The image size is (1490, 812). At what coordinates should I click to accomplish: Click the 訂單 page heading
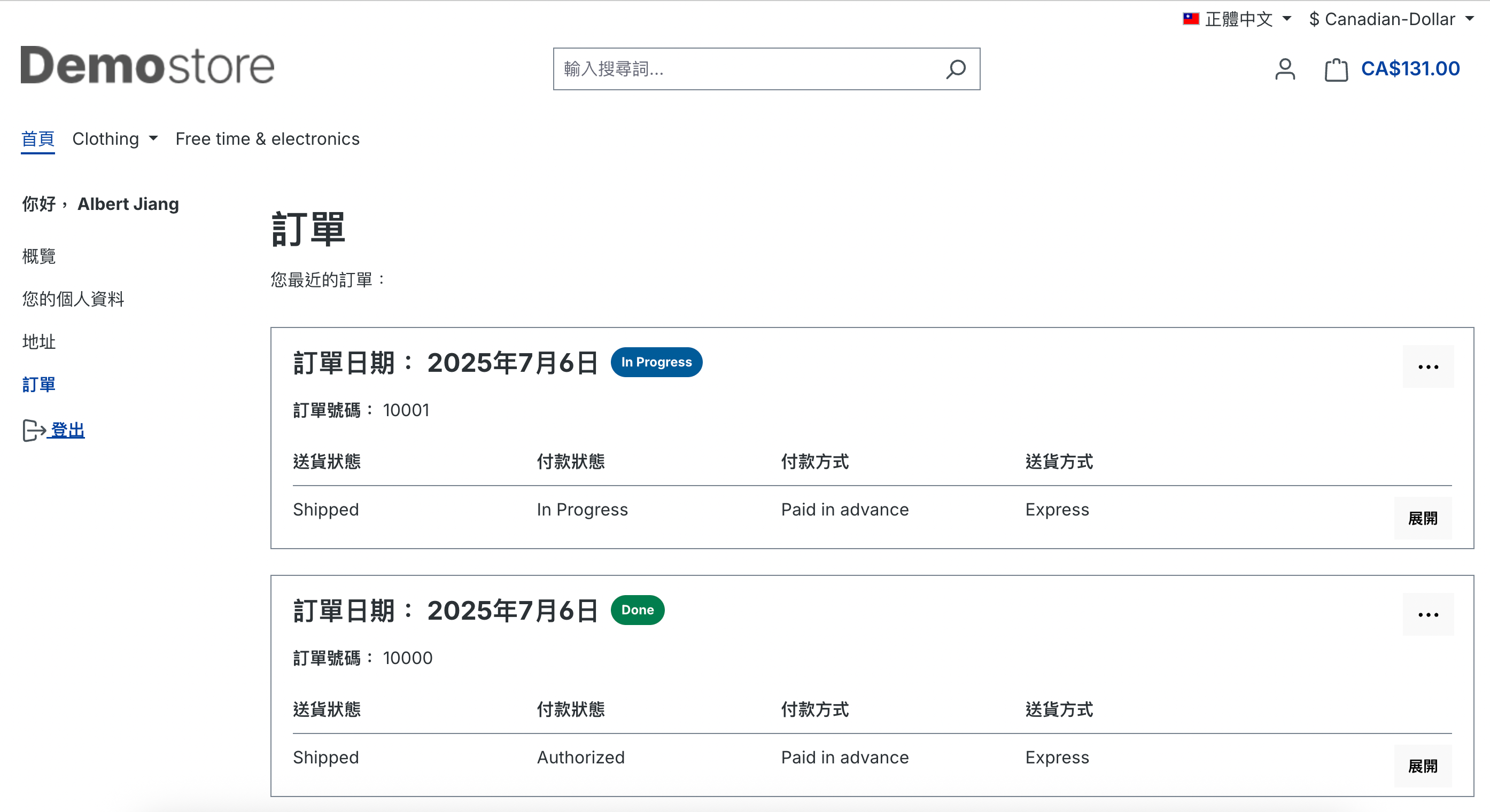[x=308, y=229]
